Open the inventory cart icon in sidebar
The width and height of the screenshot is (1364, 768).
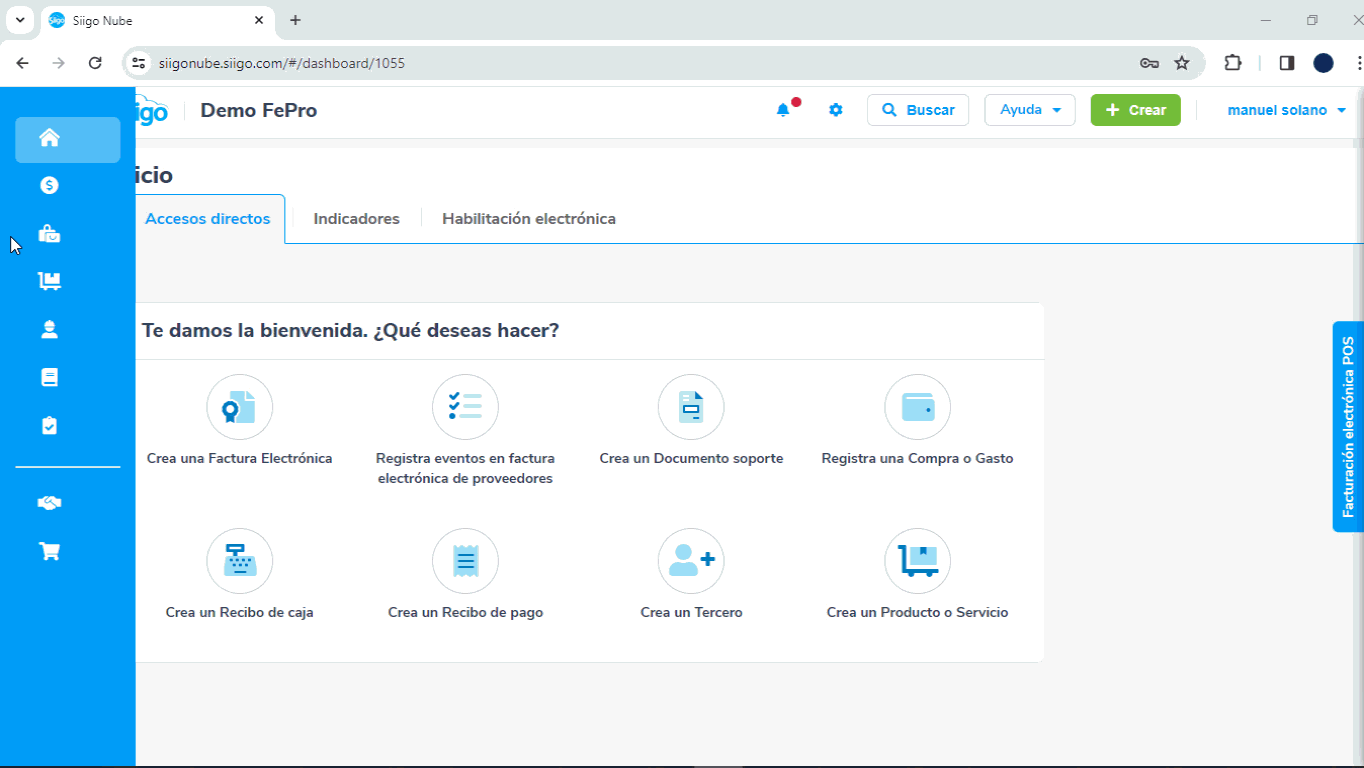pos(49,281)
